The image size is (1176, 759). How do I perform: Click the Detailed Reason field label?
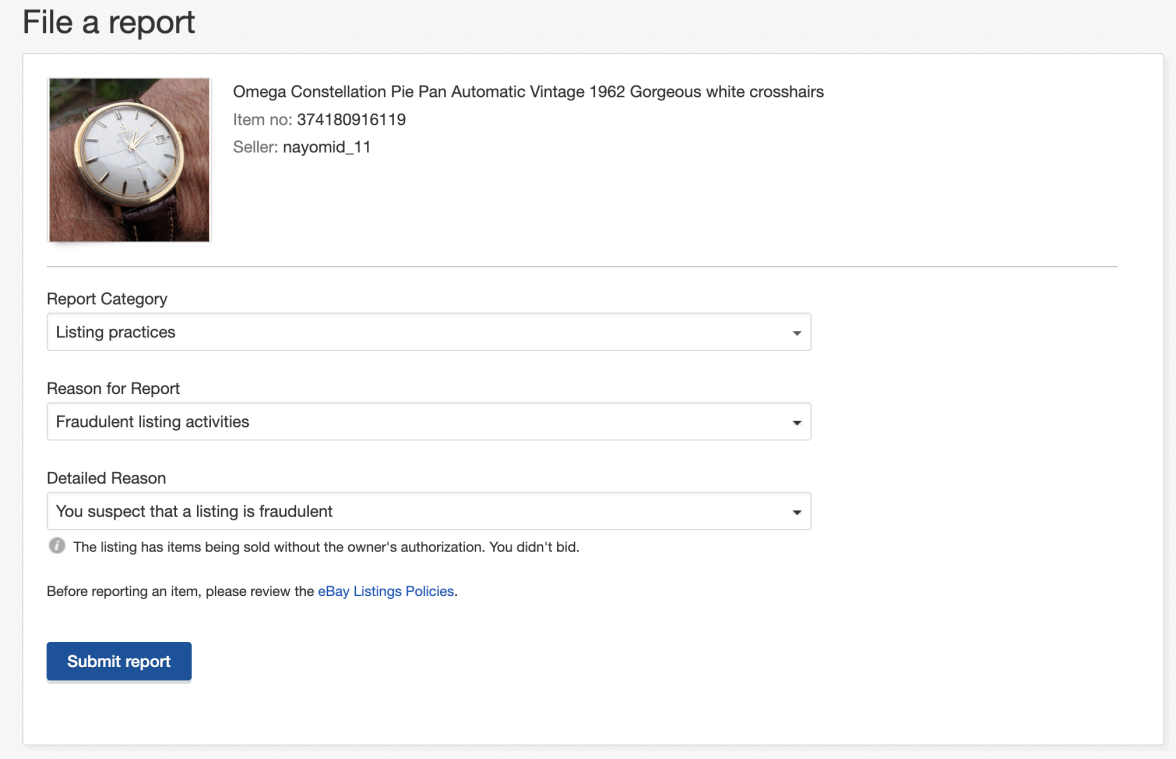[x=106, y=478]
